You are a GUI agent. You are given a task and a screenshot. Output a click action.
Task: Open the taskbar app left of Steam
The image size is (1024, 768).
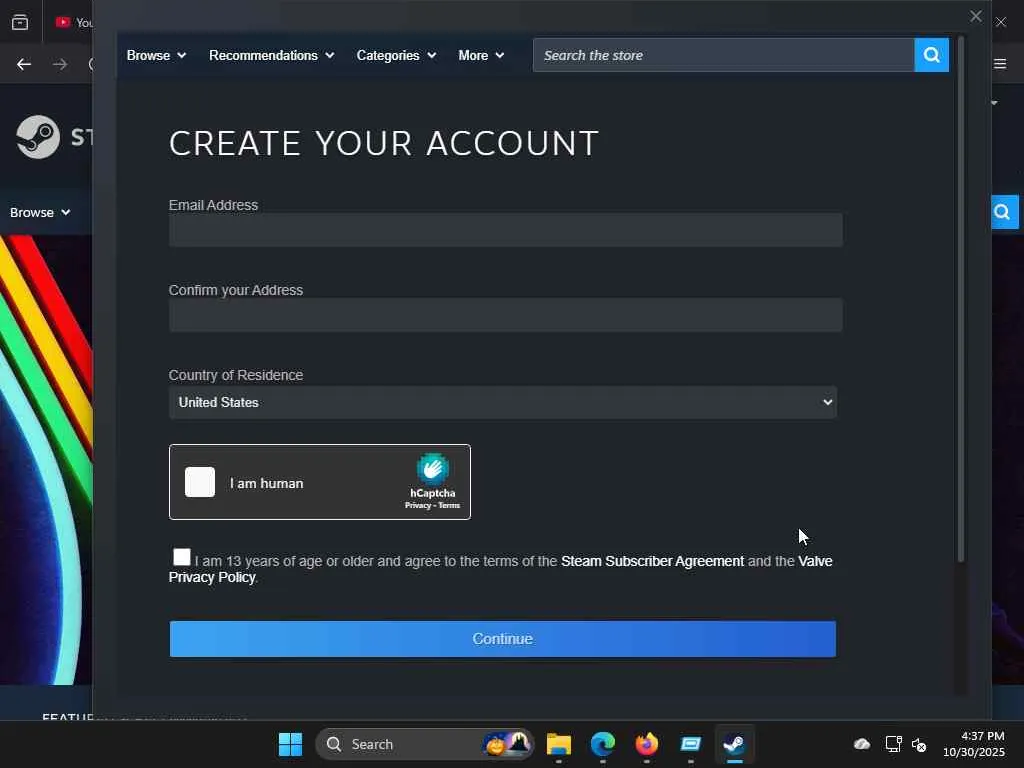click(690, 744)
